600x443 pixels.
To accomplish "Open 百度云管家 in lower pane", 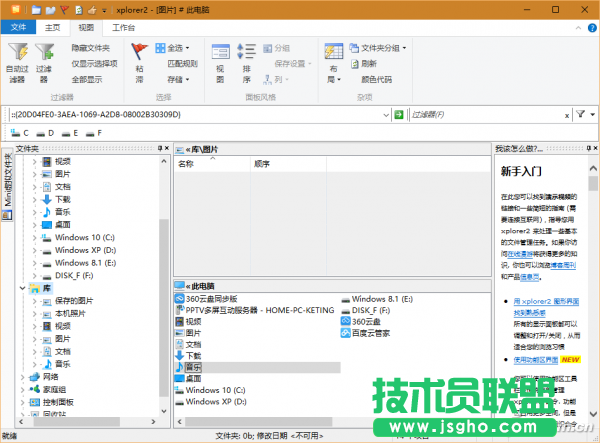I will [365, 333].
